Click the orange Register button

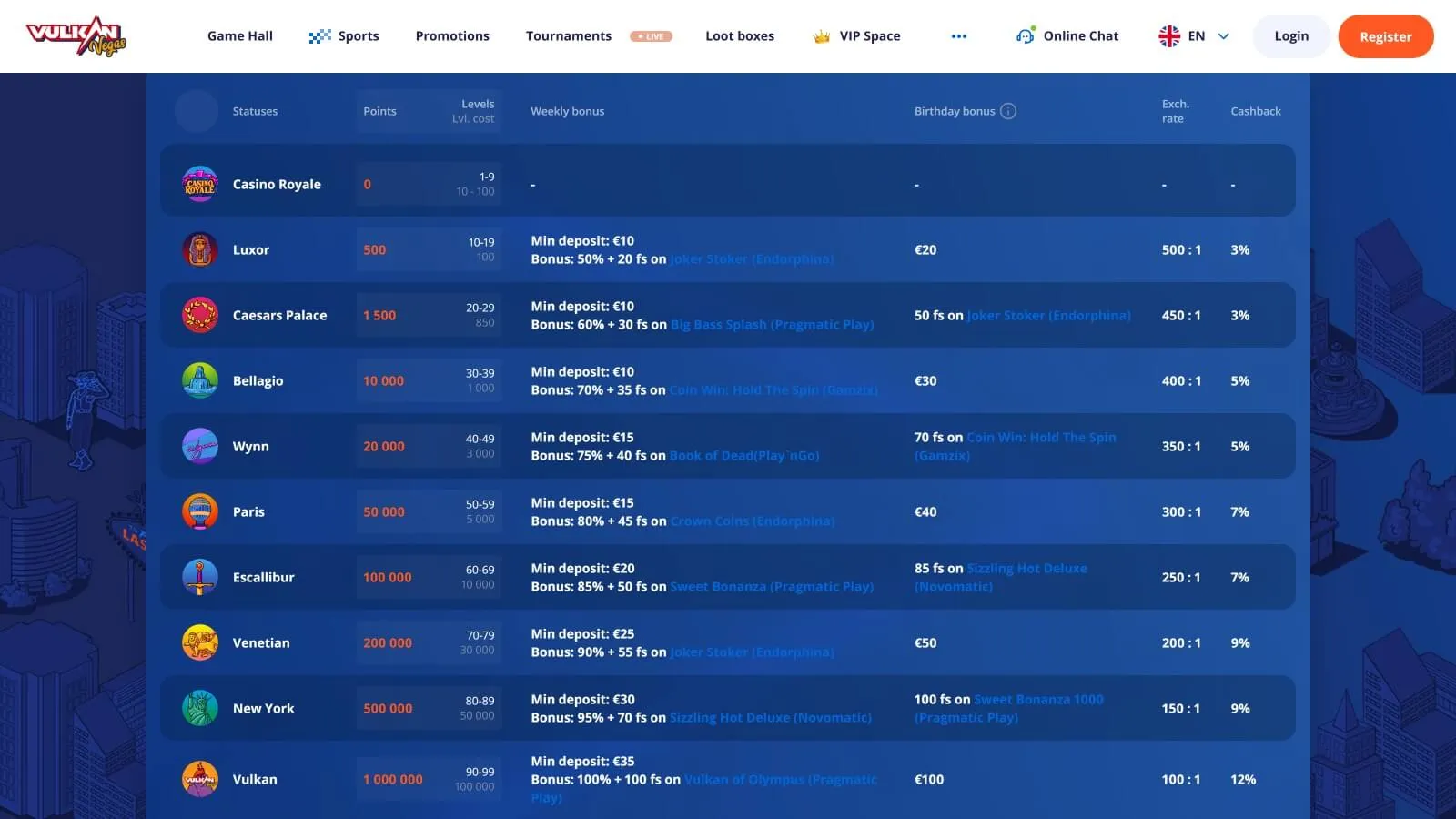(1386, 36)
